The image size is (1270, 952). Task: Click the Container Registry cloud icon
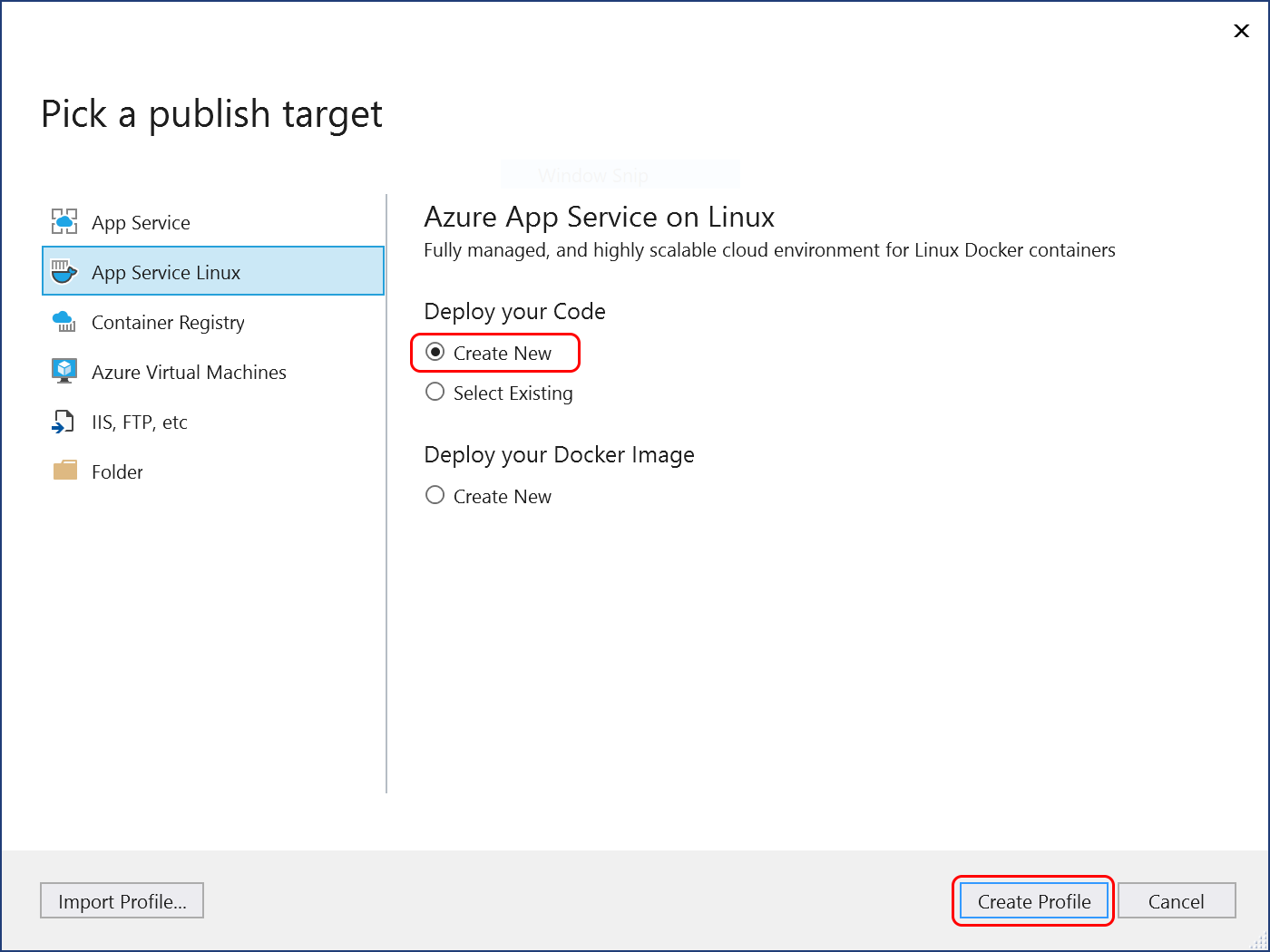click(63, 321)
